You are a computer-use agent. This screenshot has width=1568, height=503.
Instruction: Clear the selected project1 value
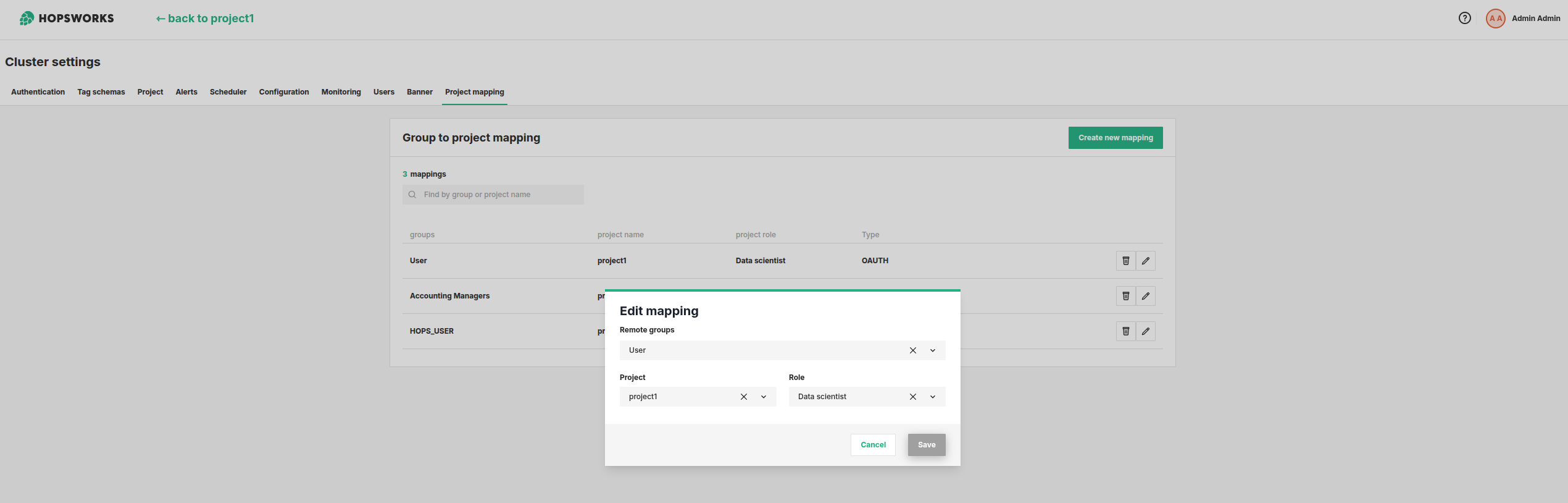[743, 397]
